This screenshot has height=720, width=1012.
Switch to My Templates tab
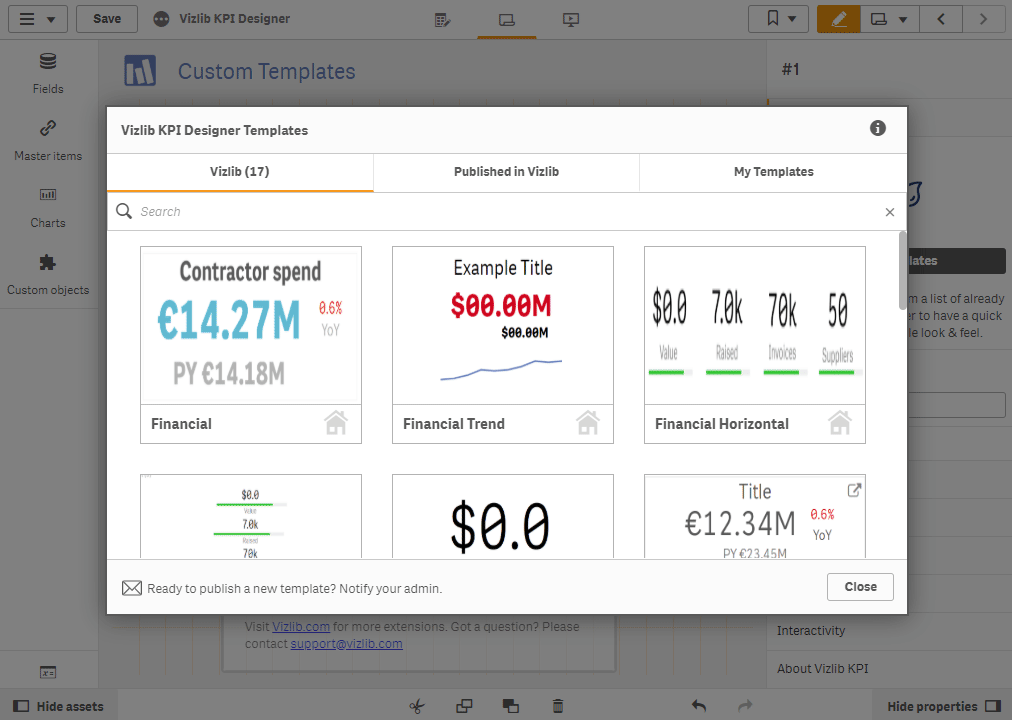773,172
